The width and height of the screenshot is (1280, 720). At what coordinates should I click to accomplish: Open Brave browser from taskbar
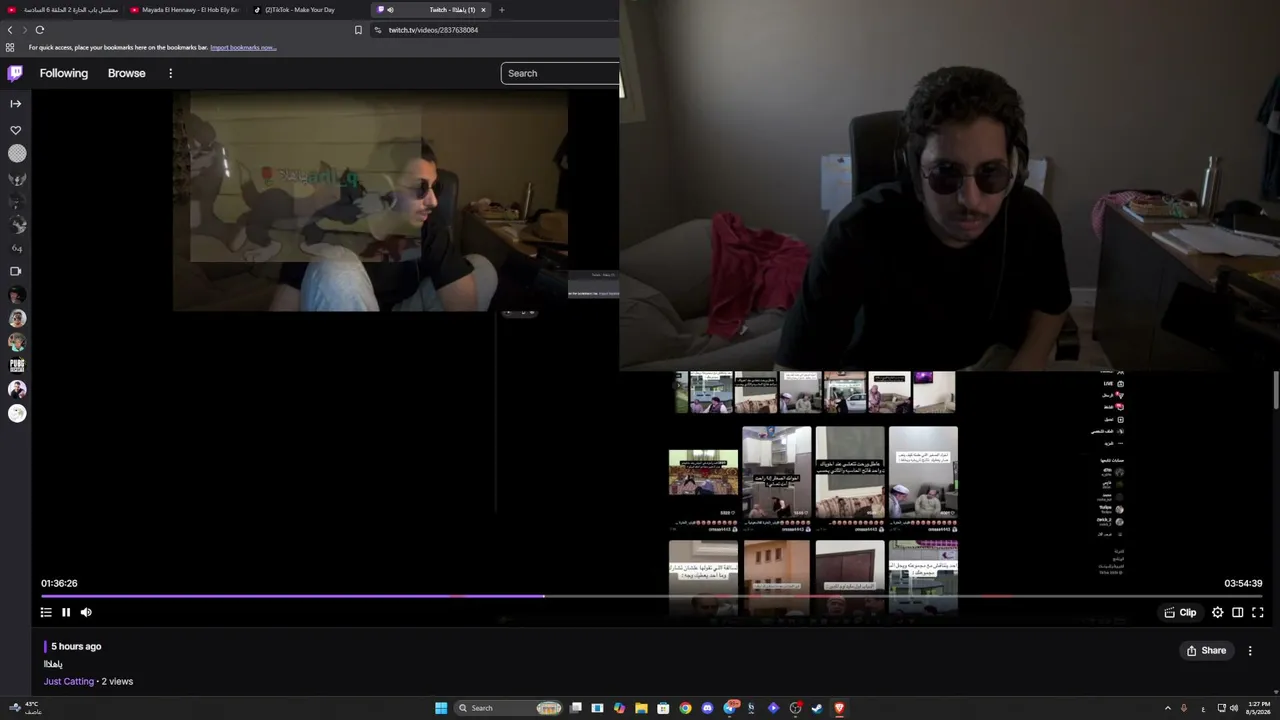839,708
